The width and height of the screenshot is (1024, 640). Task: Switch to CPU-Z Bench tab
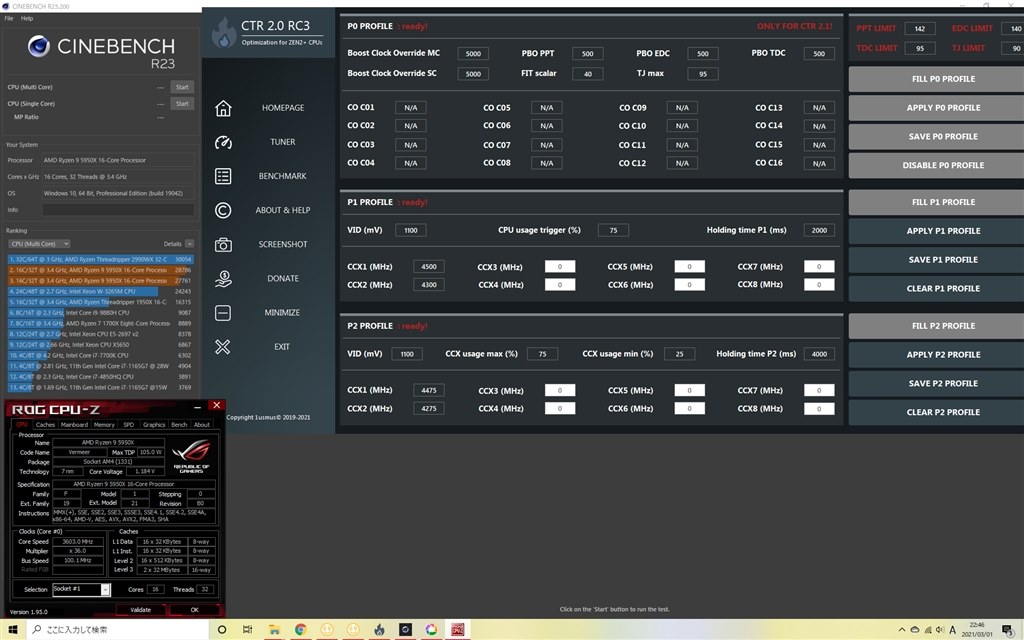coord(179,424)
